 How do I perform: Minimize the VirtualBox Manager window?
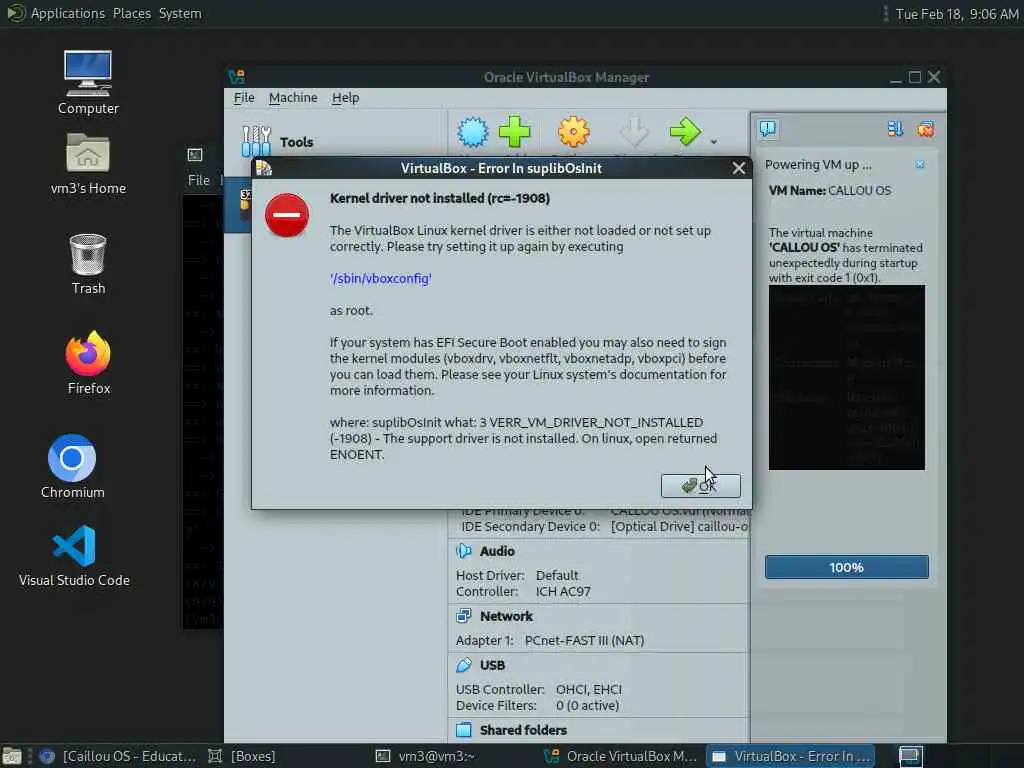896,78
